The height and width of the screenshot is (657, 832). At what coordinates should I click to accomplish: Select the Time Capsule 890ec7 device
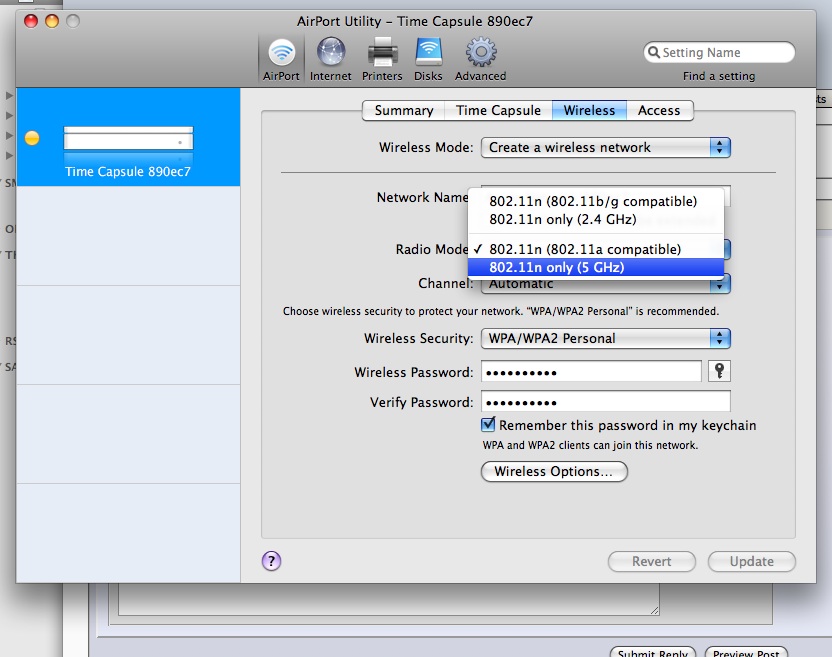tap(128, 137)
